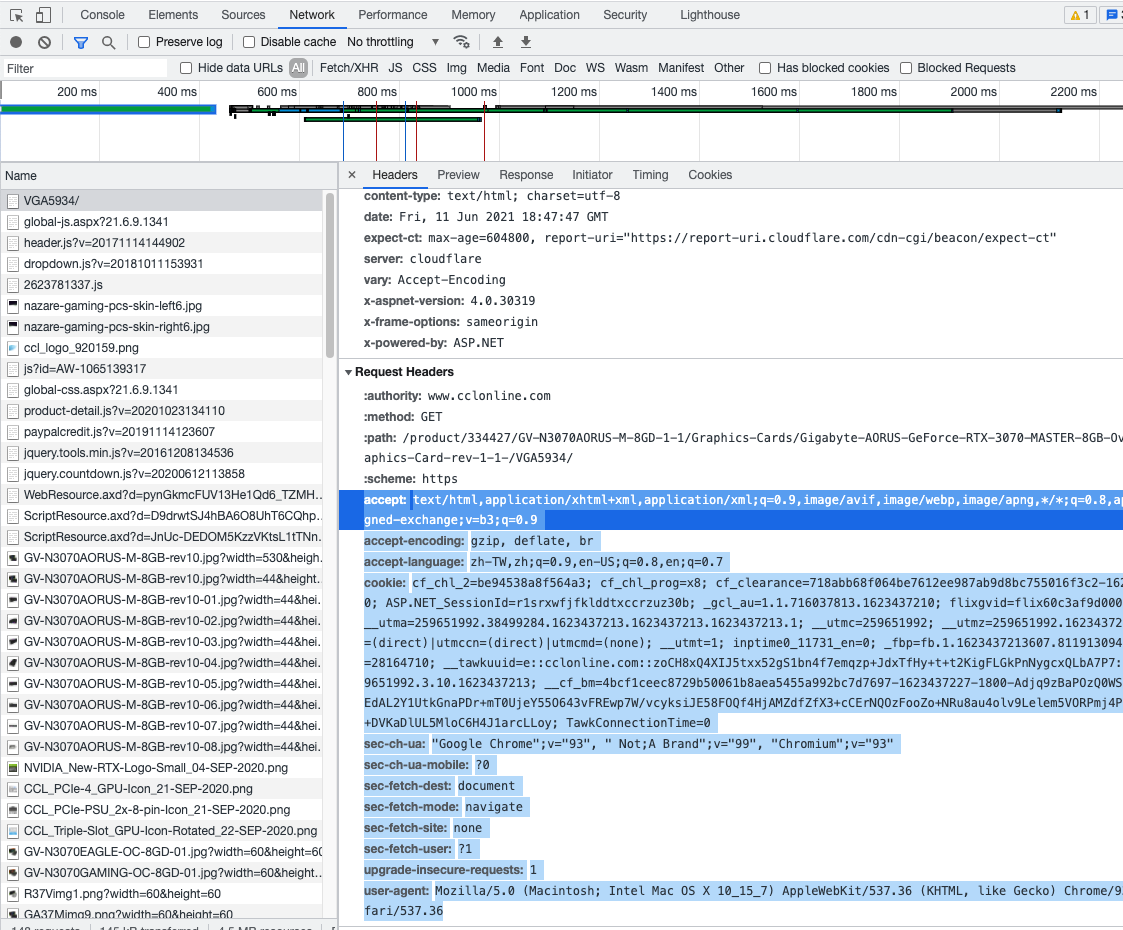Viewport: 1123px width, 930px height.
Task: Filter requests by Fetch/XHR
Action: (349, 68)
